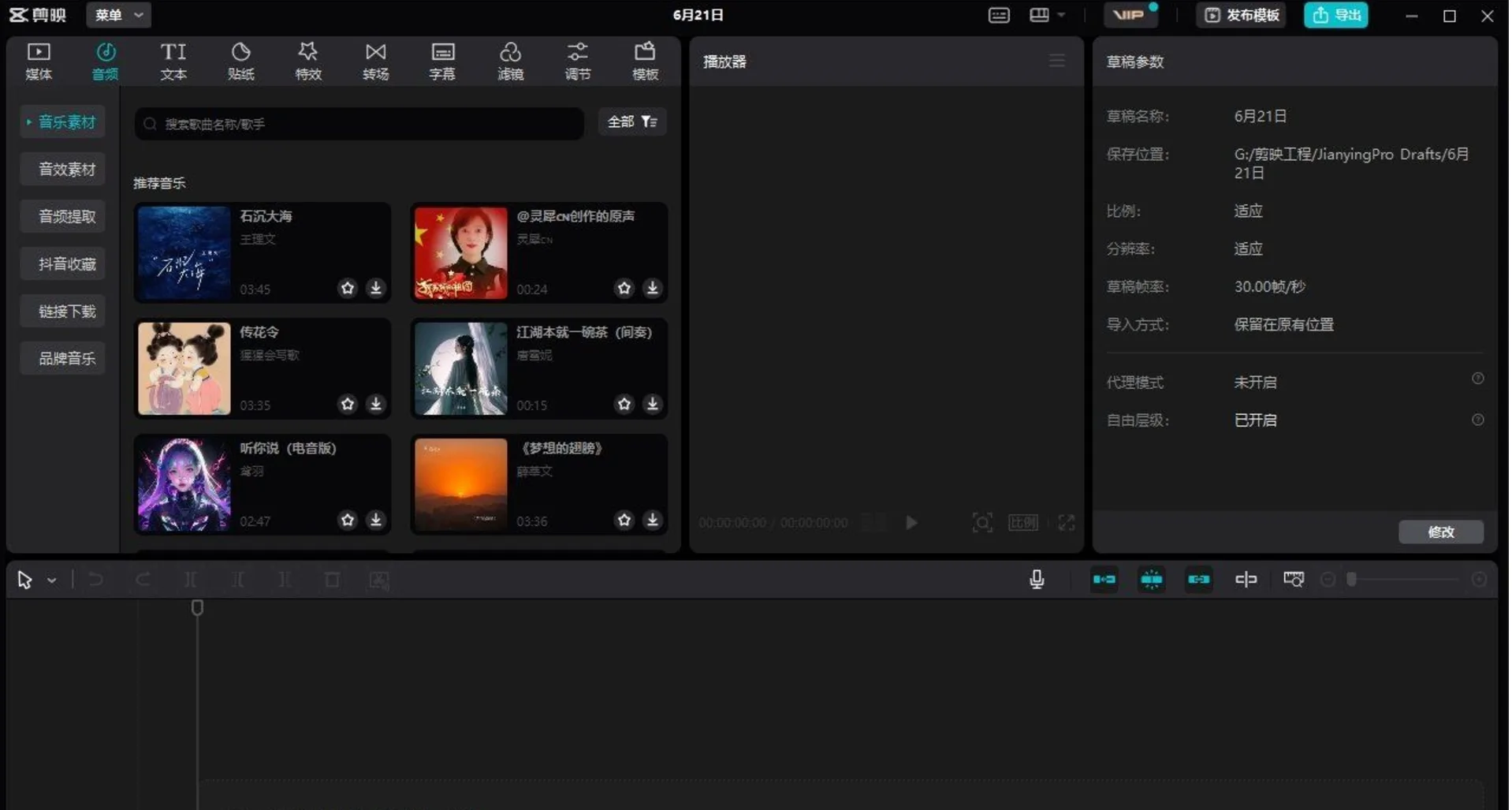Download the 灵犀CN original sound track
The height and width of the screenshot is (810, 1512).
[x=653, y=288]
